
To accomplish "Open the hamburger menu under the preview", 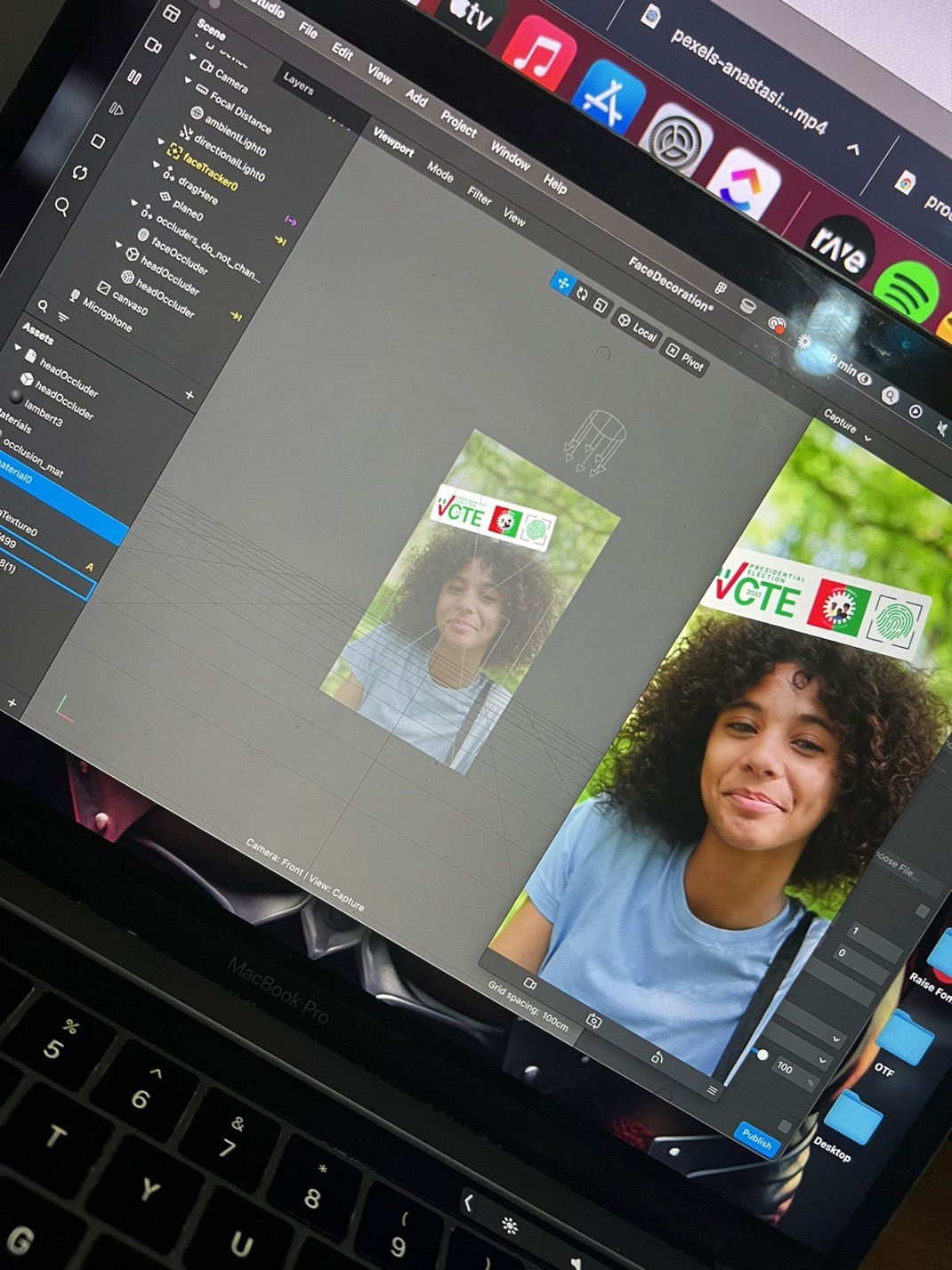I will [712, 1090].
